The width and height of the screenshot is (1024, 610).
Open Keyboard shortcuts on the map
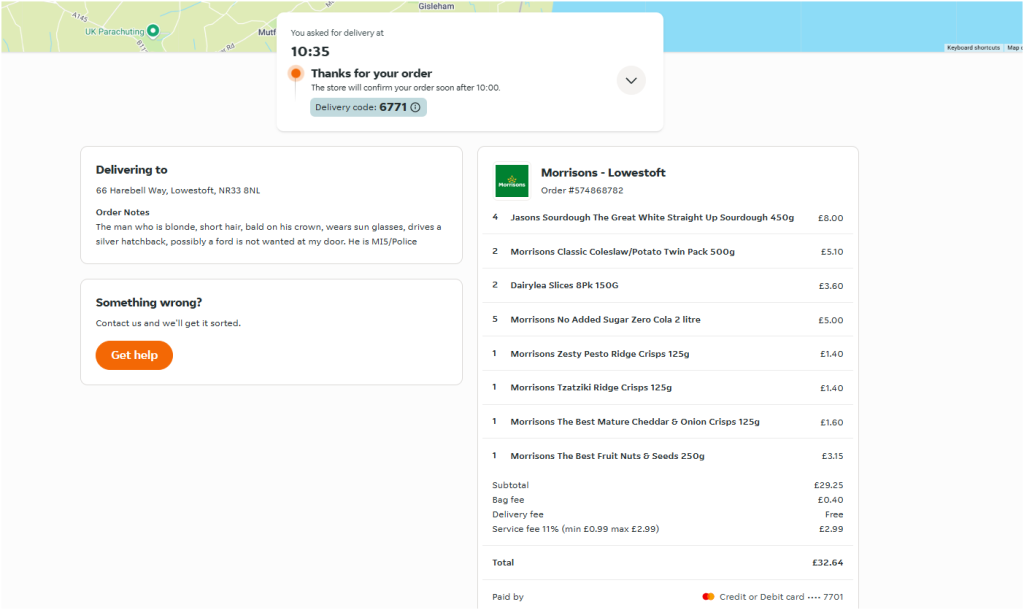(973, 48)
